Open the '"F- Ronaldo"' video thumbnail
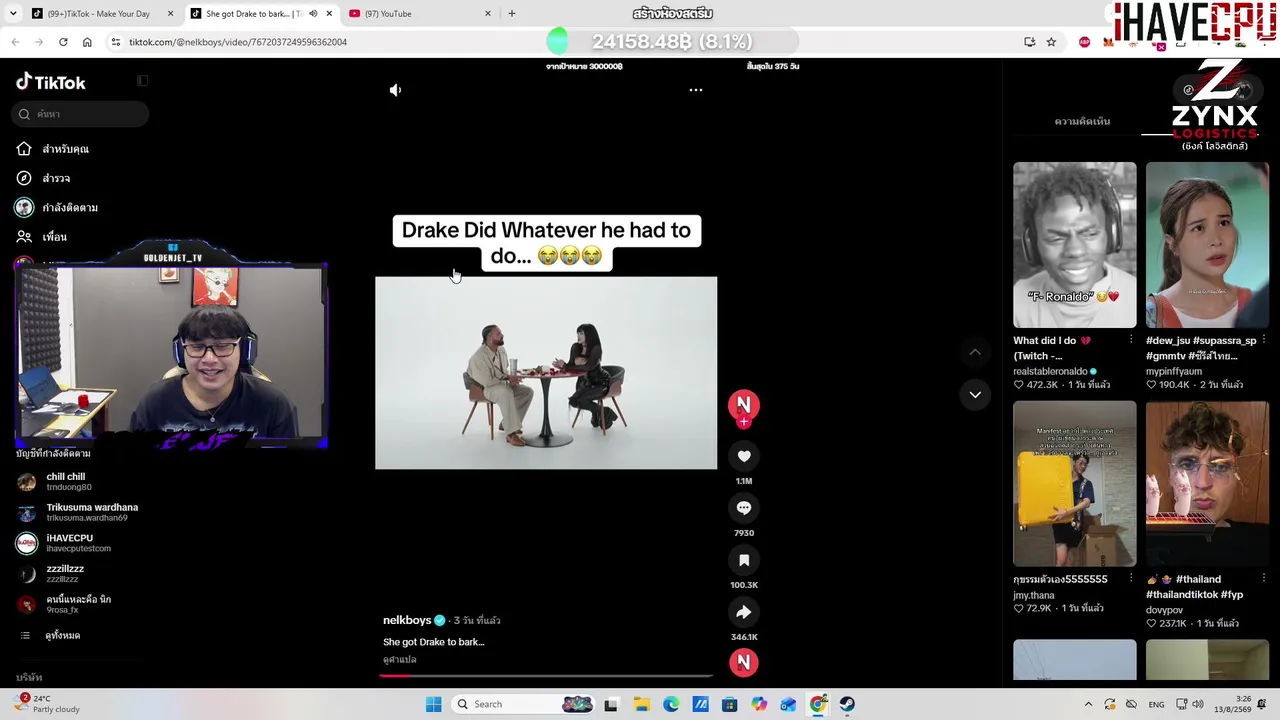 tap(1075, 245)
